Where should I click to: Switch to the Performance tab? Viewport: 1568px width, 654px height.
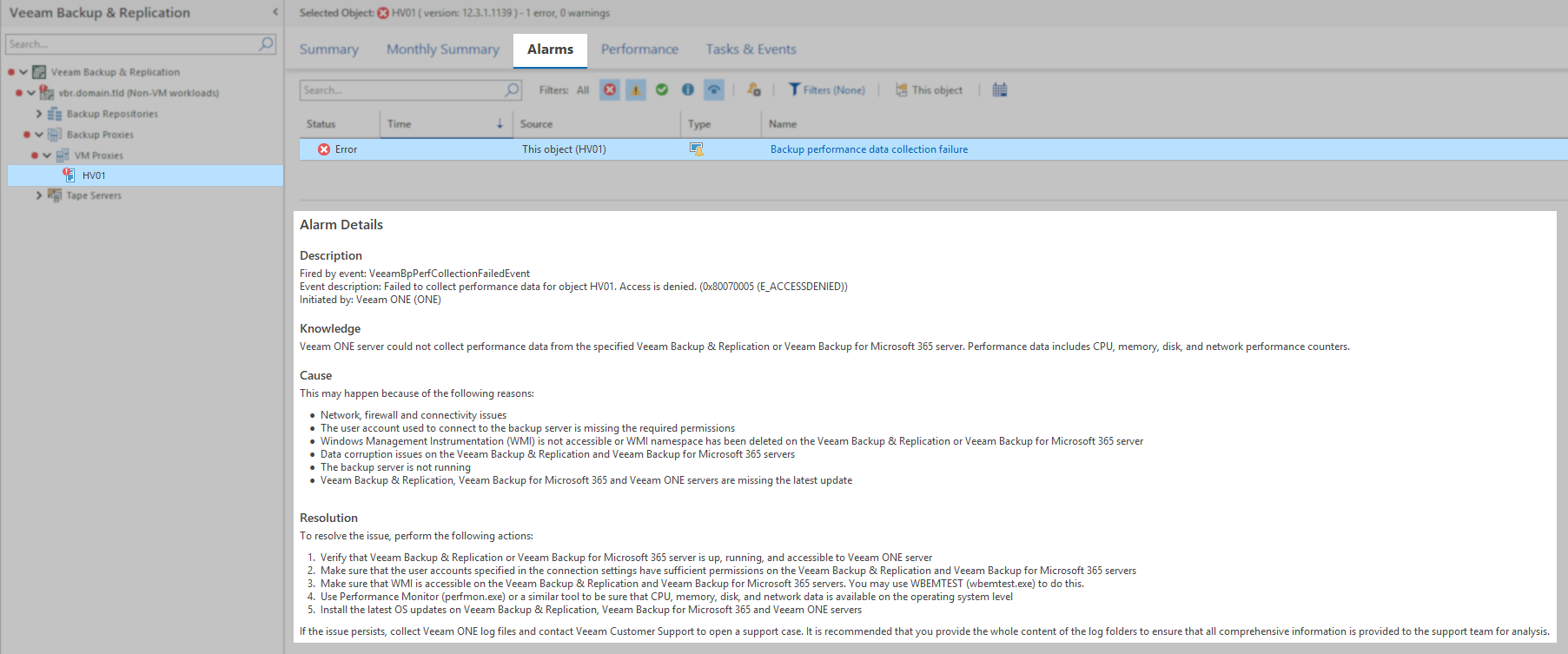[x=639, y=50]
